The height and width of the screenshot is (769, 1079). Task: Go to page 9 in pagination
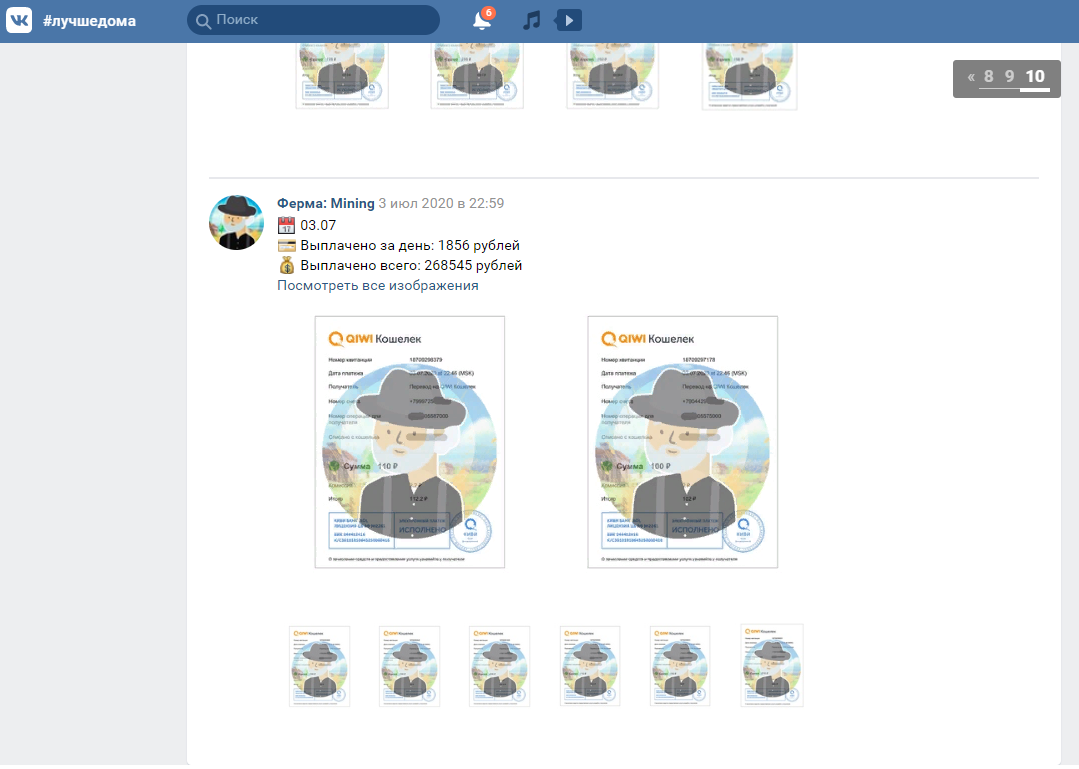1009,76
